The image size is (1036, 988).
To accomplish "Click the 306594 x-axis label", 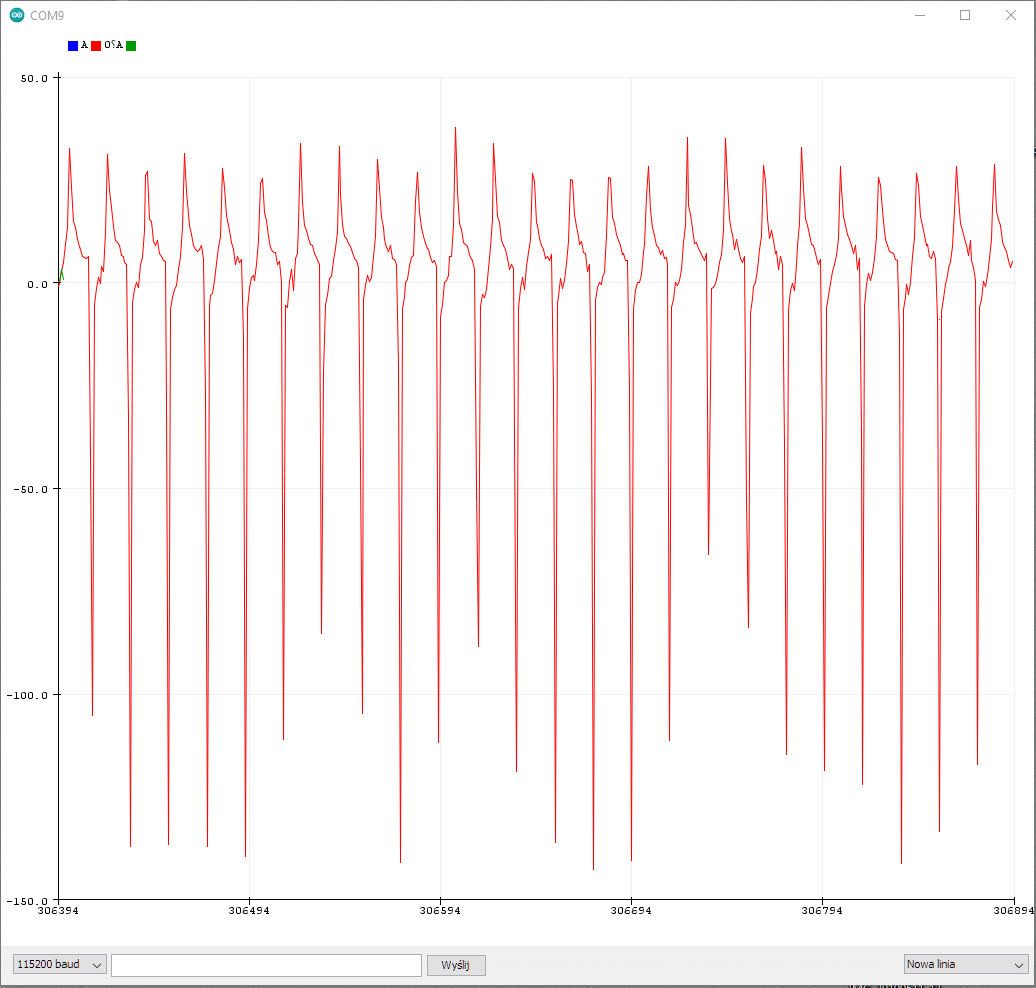I will (440, 911).
